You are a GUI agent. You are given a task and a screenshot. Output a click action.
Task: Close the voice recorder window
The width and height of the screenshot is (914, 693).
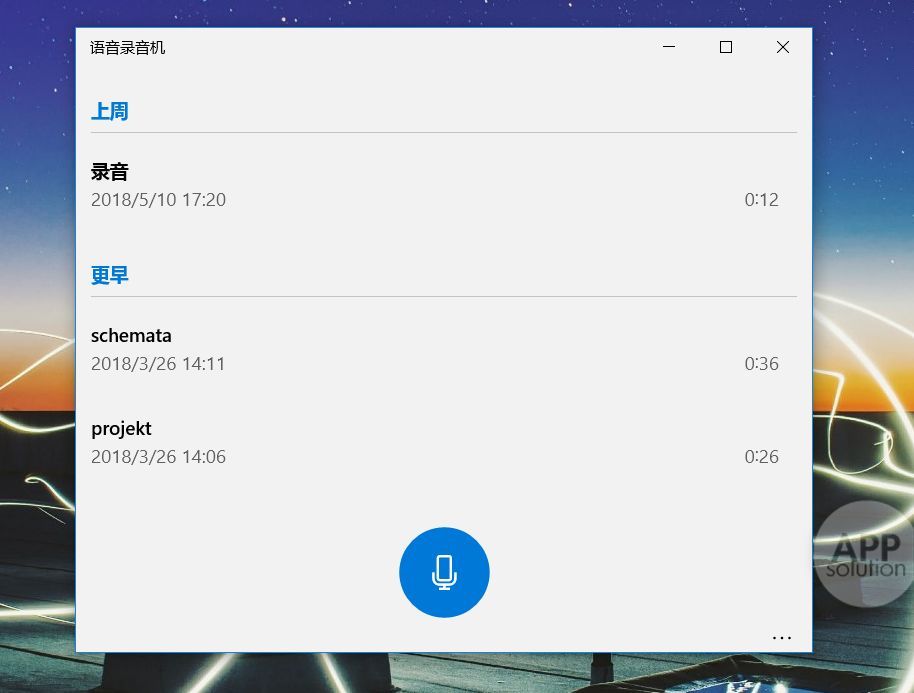[783, 47]
